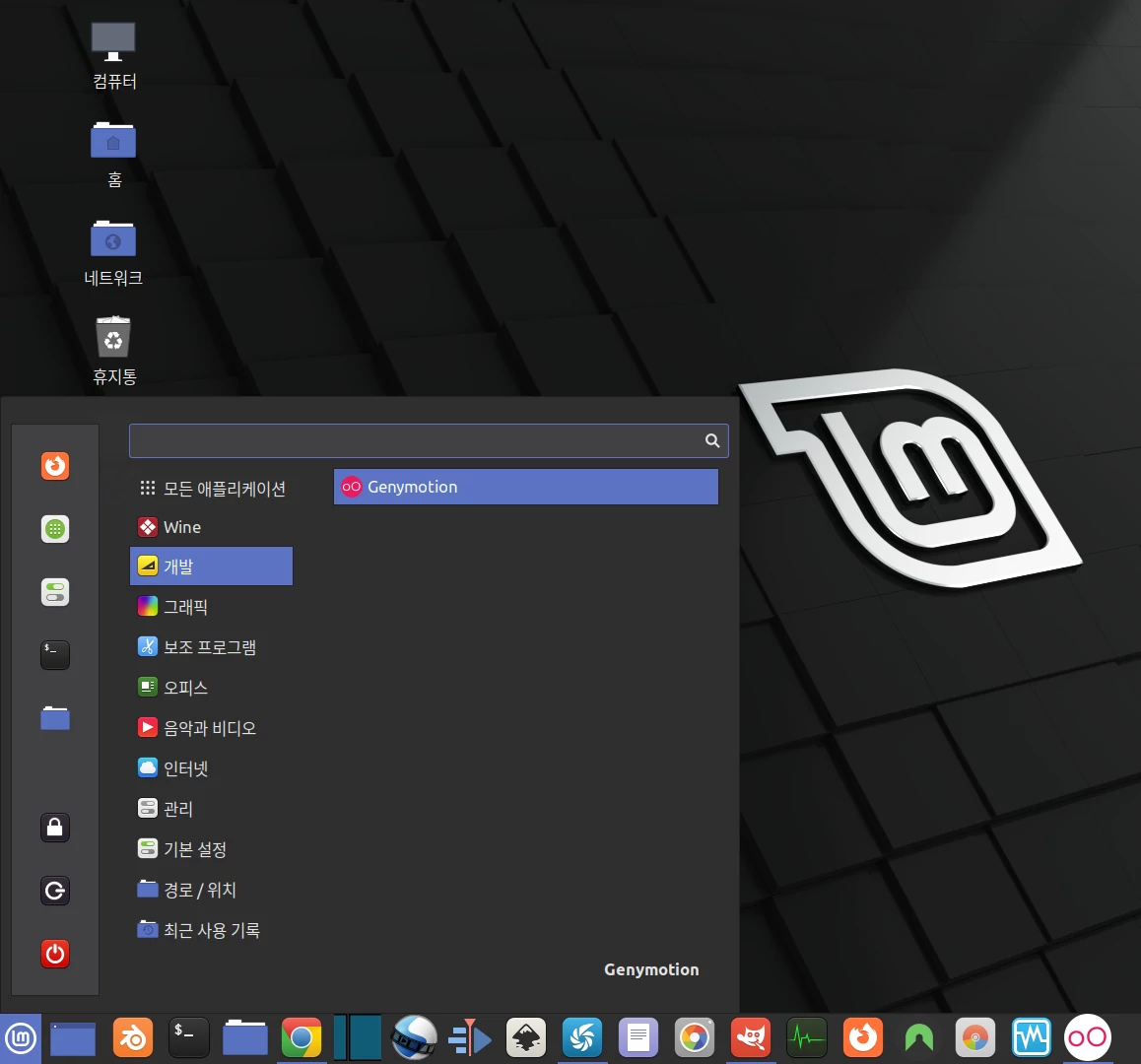Open the green arch app in panel
Image resolution: width=1141 pixels, height=1064 pixels.
(x=919, y=1038)
